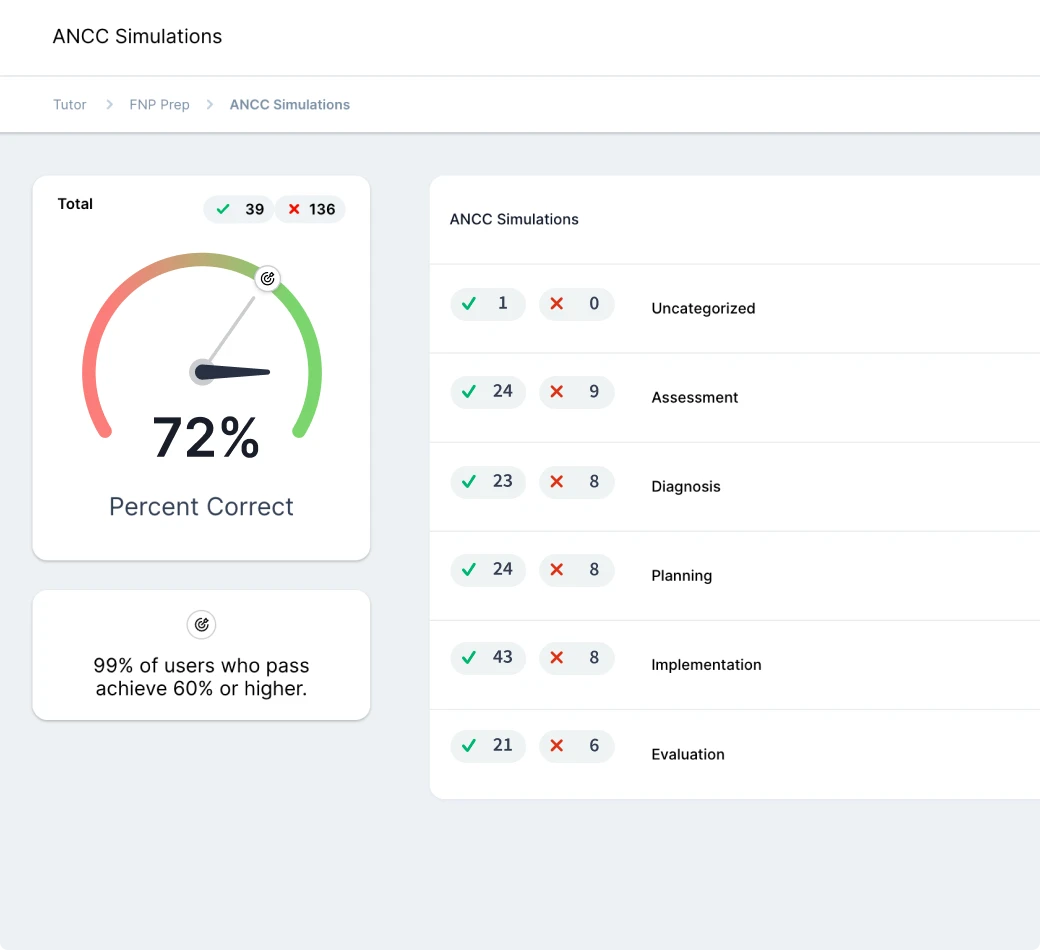Open the Assessment category row
Screen dimensions: 1040x950
pyautogui.click(x=735, y=397)
